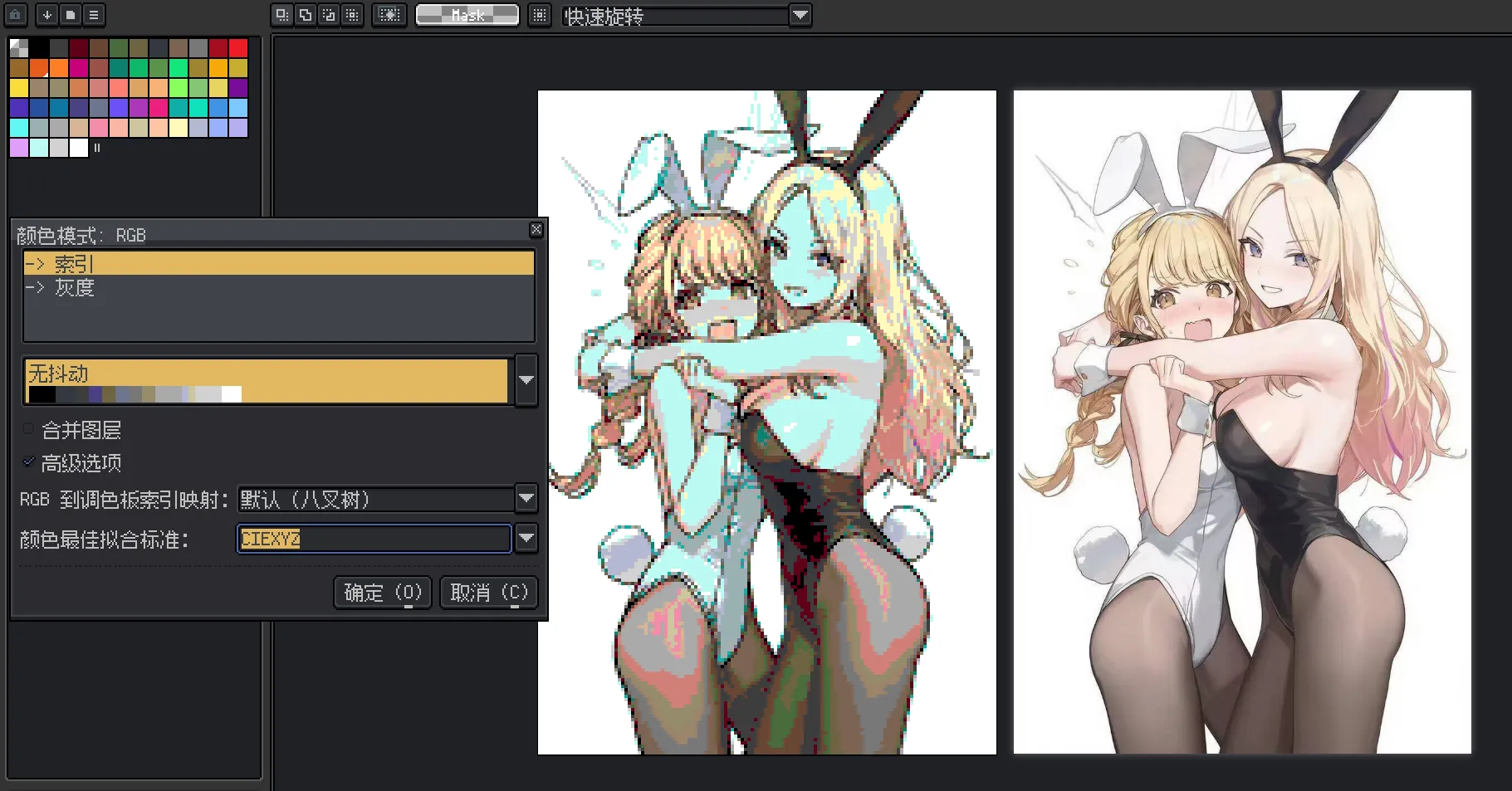Click the Mask button in the toolbar

[x=467, y=15]
